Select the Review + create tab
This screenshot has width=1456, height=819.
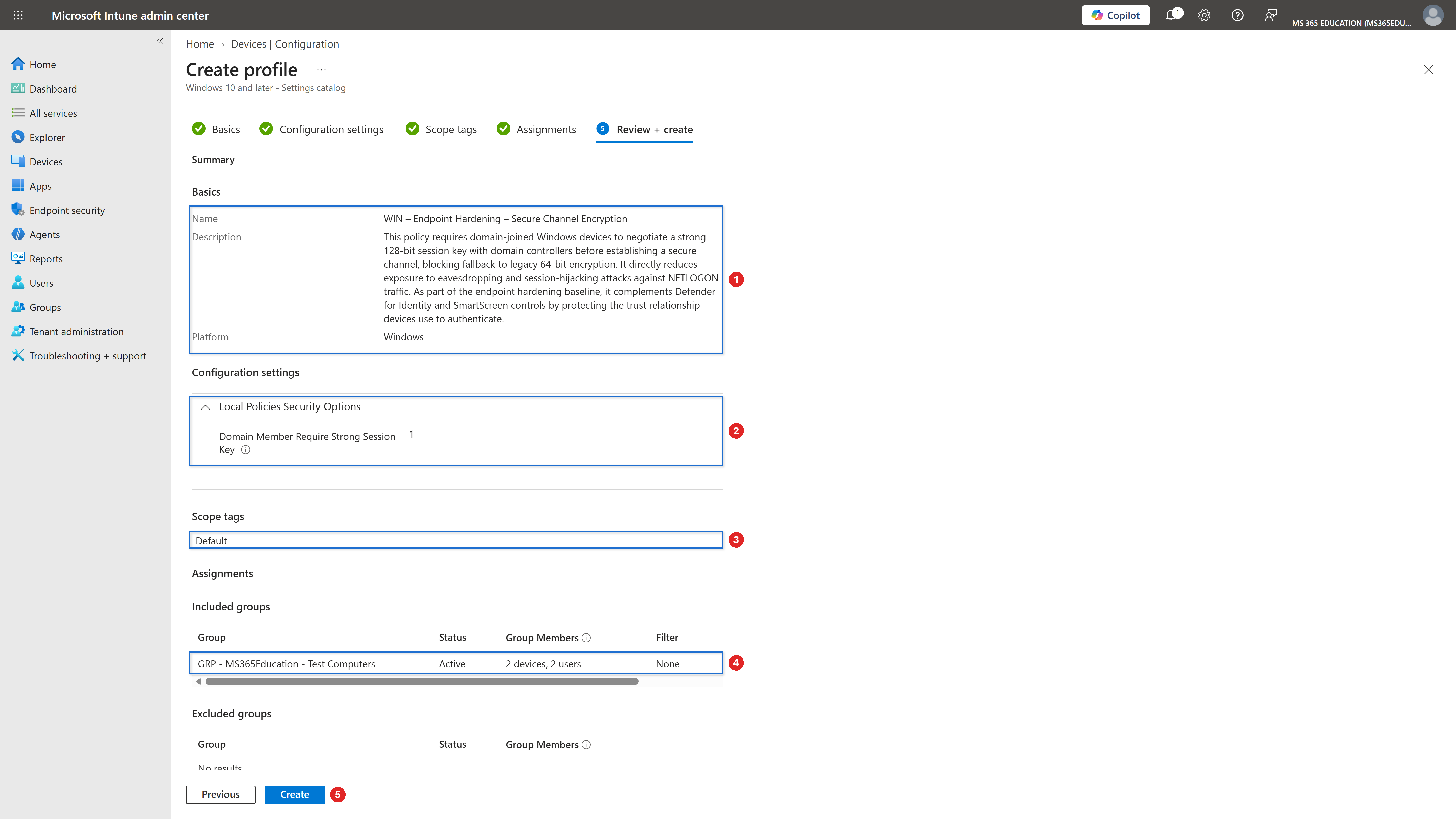click(644, 129)
